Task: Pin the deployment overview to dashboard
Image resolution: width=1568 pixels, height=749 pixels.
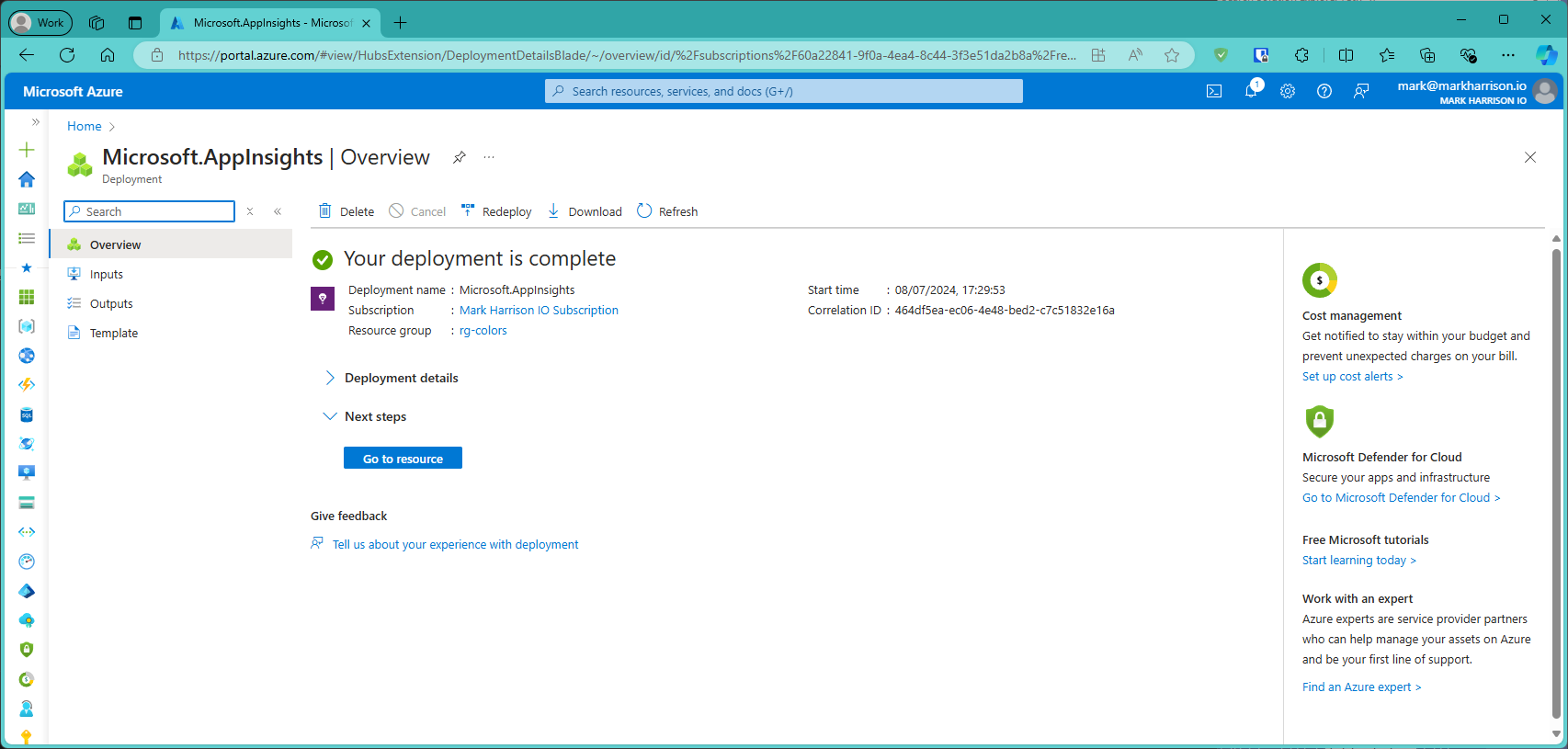Action: (460, 157)
